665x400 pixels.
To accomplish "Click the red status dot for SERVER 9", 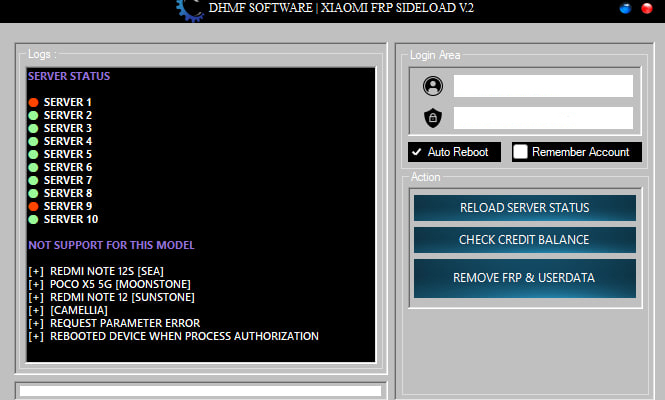I will click(x=34, y=206).
